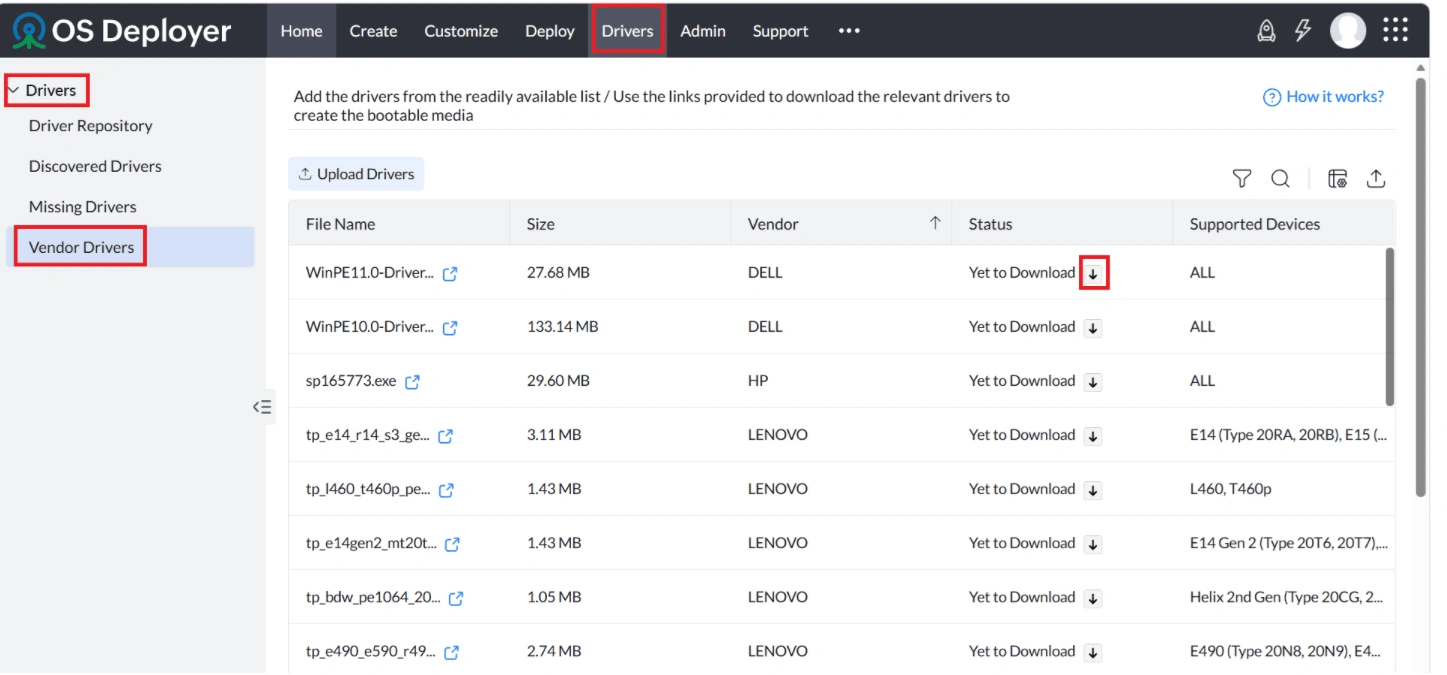
Task: Open the Create tab
Action: click(373, 31)
